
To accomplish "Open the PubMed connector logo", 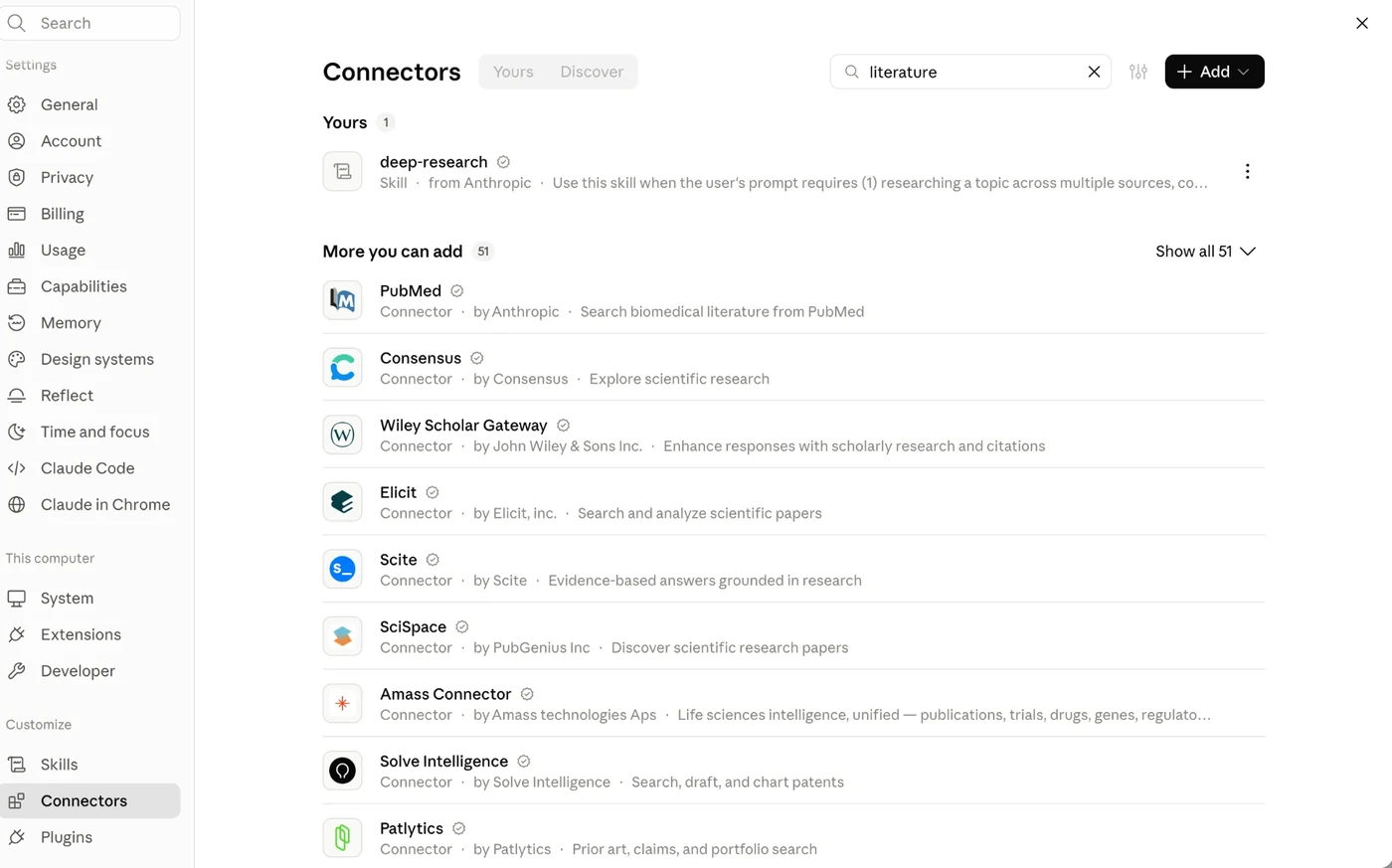I will 342,300.
